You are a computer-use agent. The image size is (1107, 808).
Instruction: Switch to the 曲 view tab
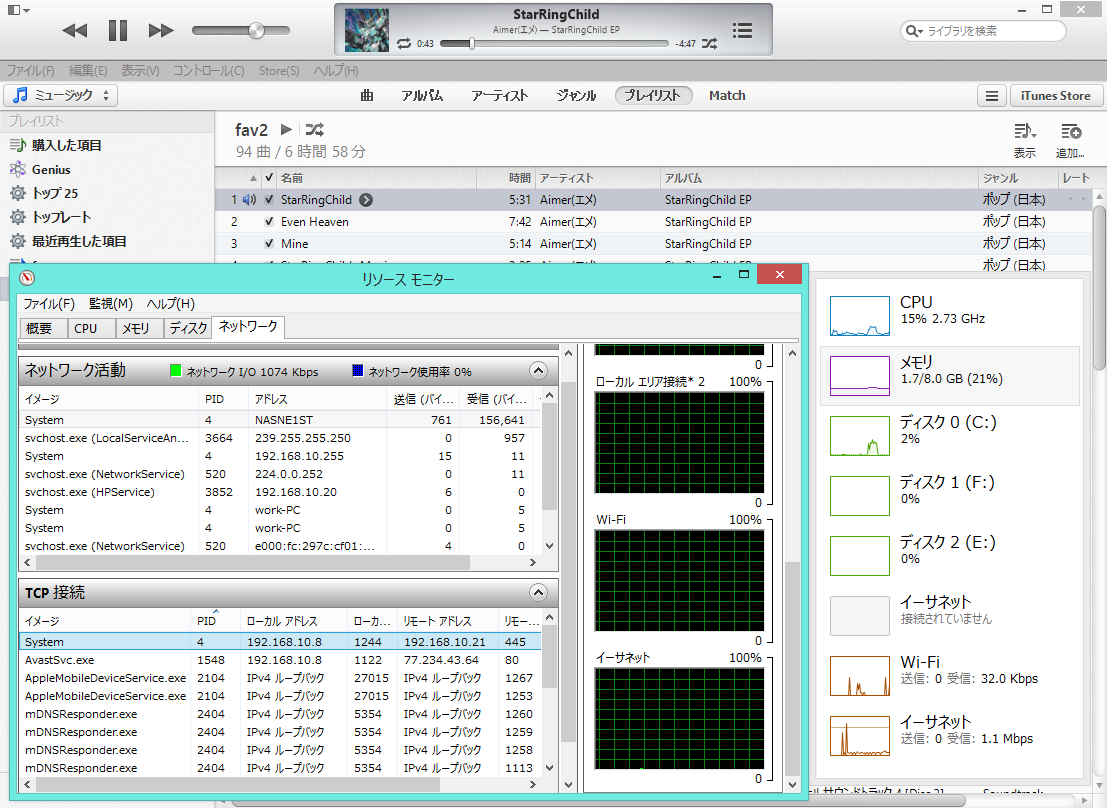pos(366,95)
